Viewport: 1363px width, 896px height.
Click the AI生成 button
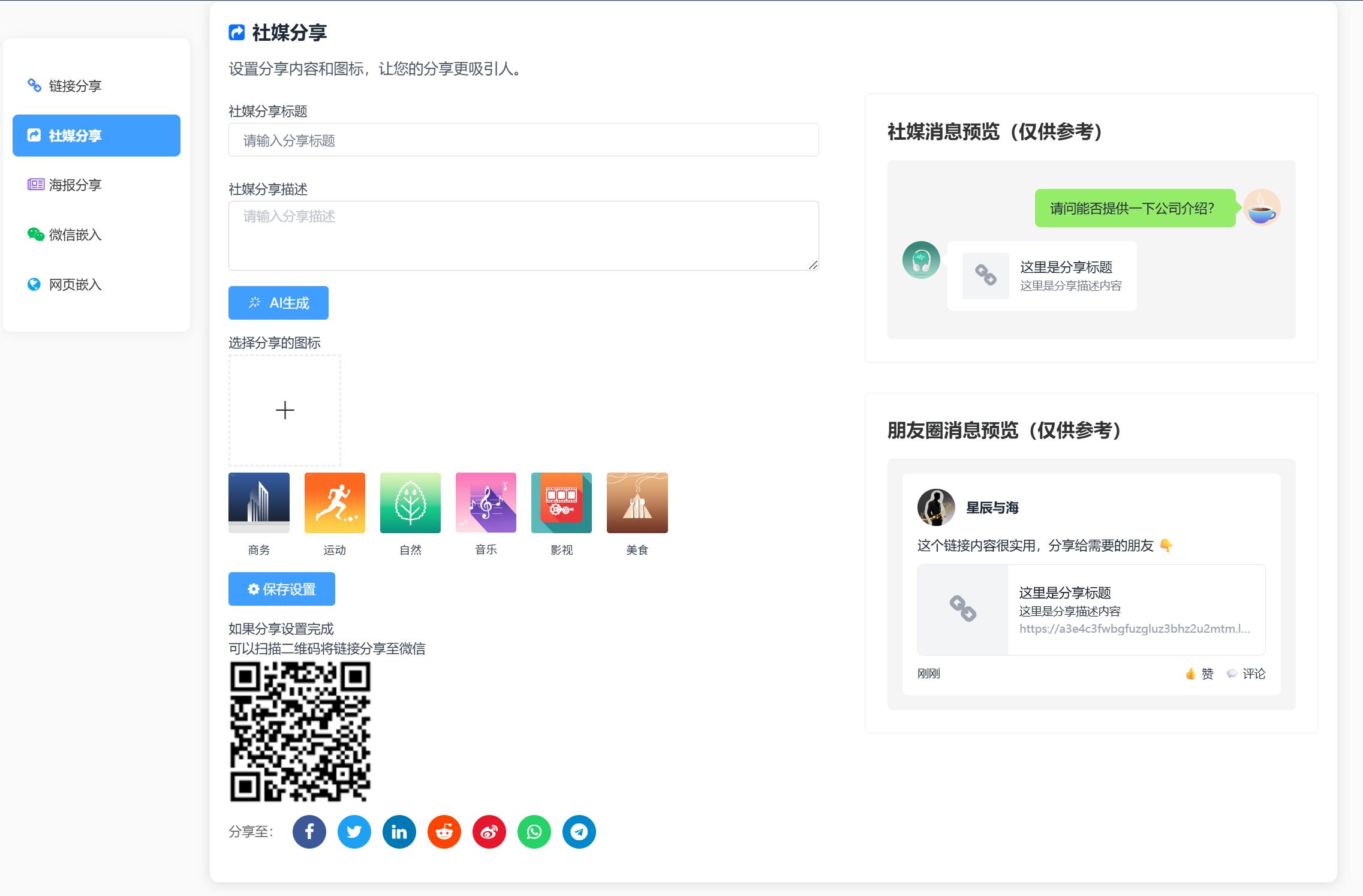click(x=278, y=303)
